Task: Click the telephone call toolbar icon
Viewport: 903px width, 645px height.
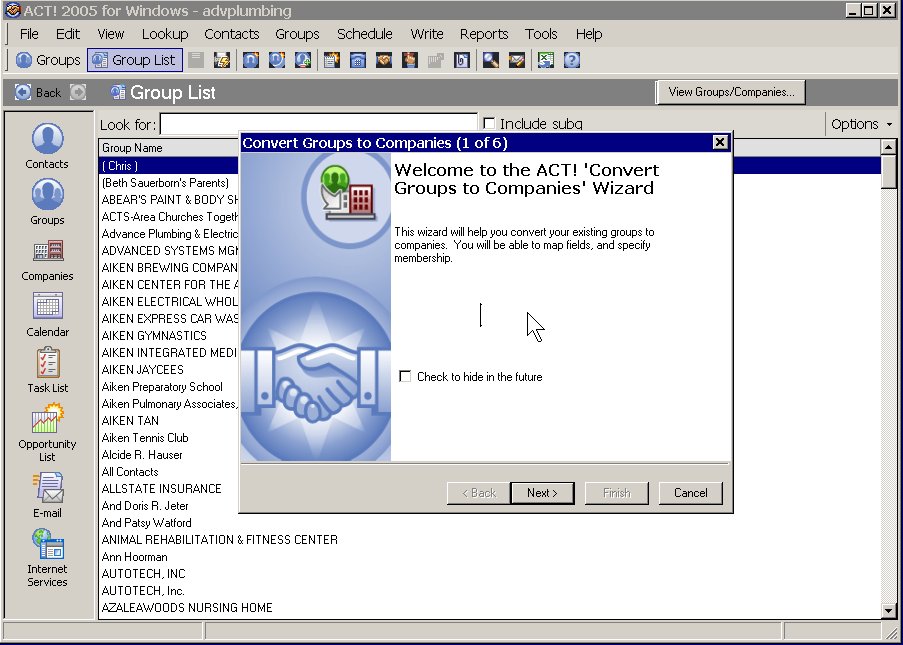Action: [358, 60]
